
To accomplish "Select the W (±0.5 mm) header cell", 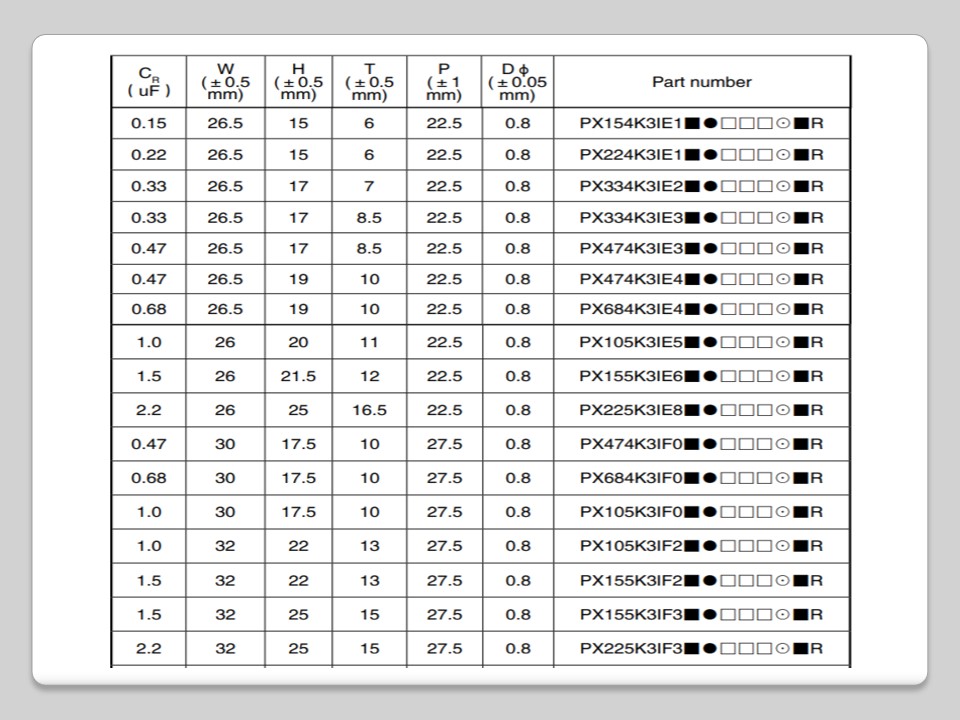I will tap(225, 82).
